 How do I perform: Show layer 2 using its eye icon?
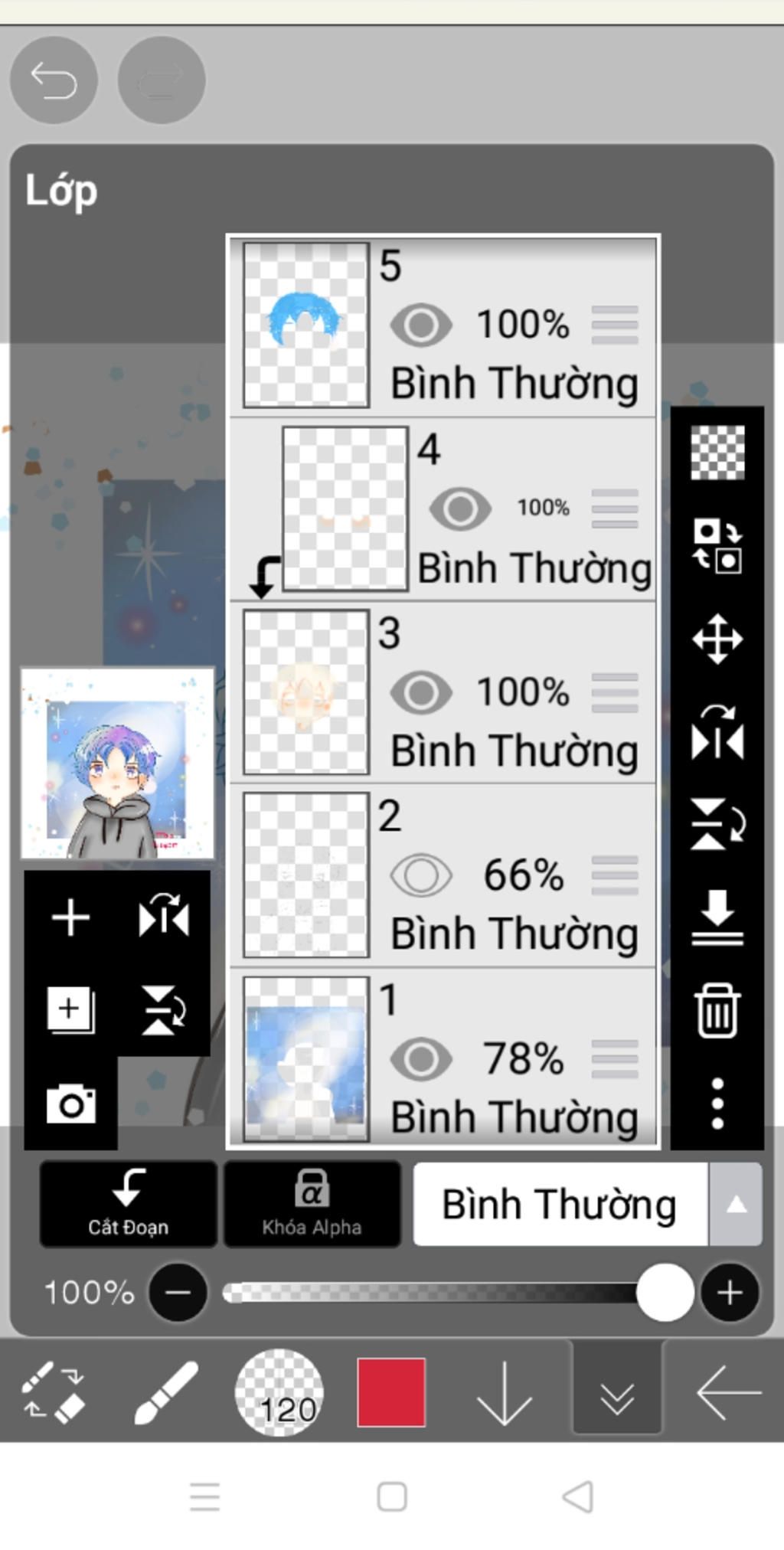click(x=421, y=875)
